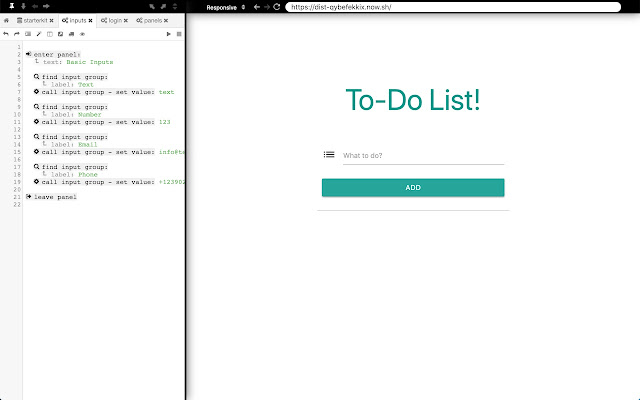640x400 pixels.
Task: Select the inputs tab
Action: coord(74,20)
